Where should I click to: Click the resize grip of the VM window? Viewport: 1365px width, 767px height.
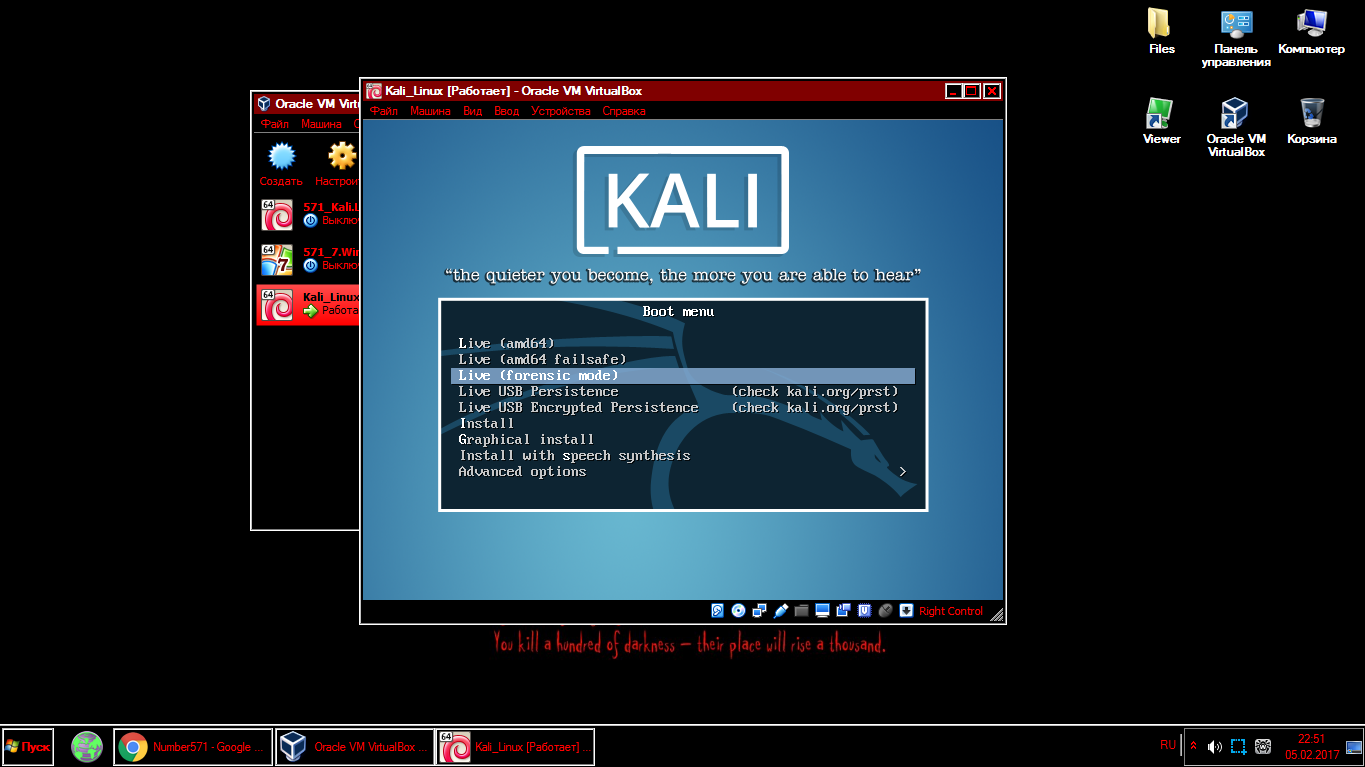click(x=996, y=613)
